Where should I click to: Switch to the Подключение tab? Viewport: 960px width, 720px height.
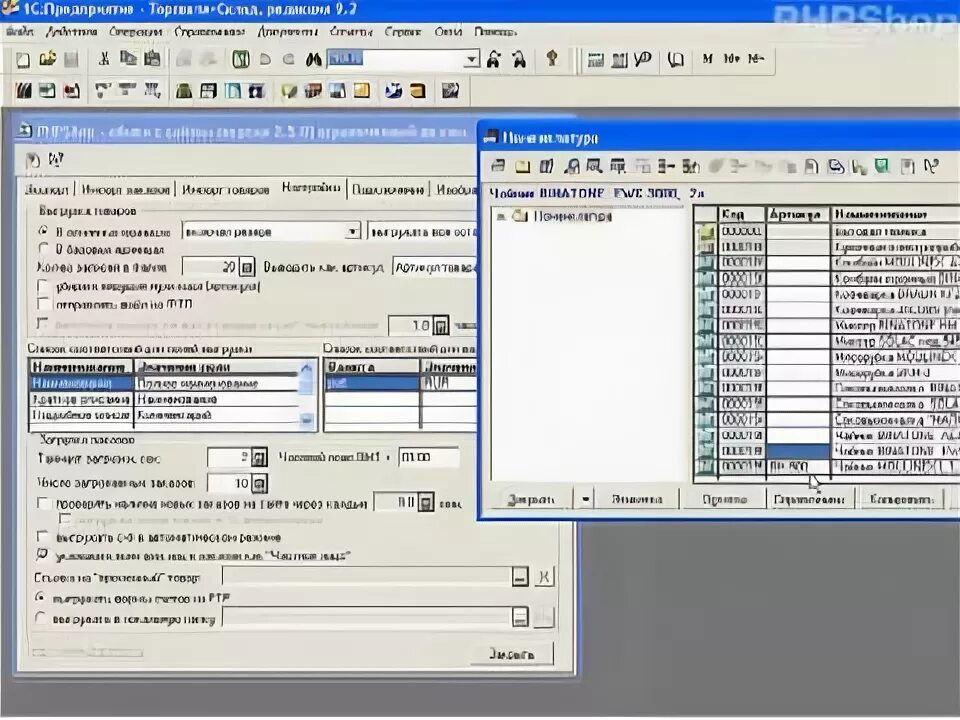[x=388, y=190]
